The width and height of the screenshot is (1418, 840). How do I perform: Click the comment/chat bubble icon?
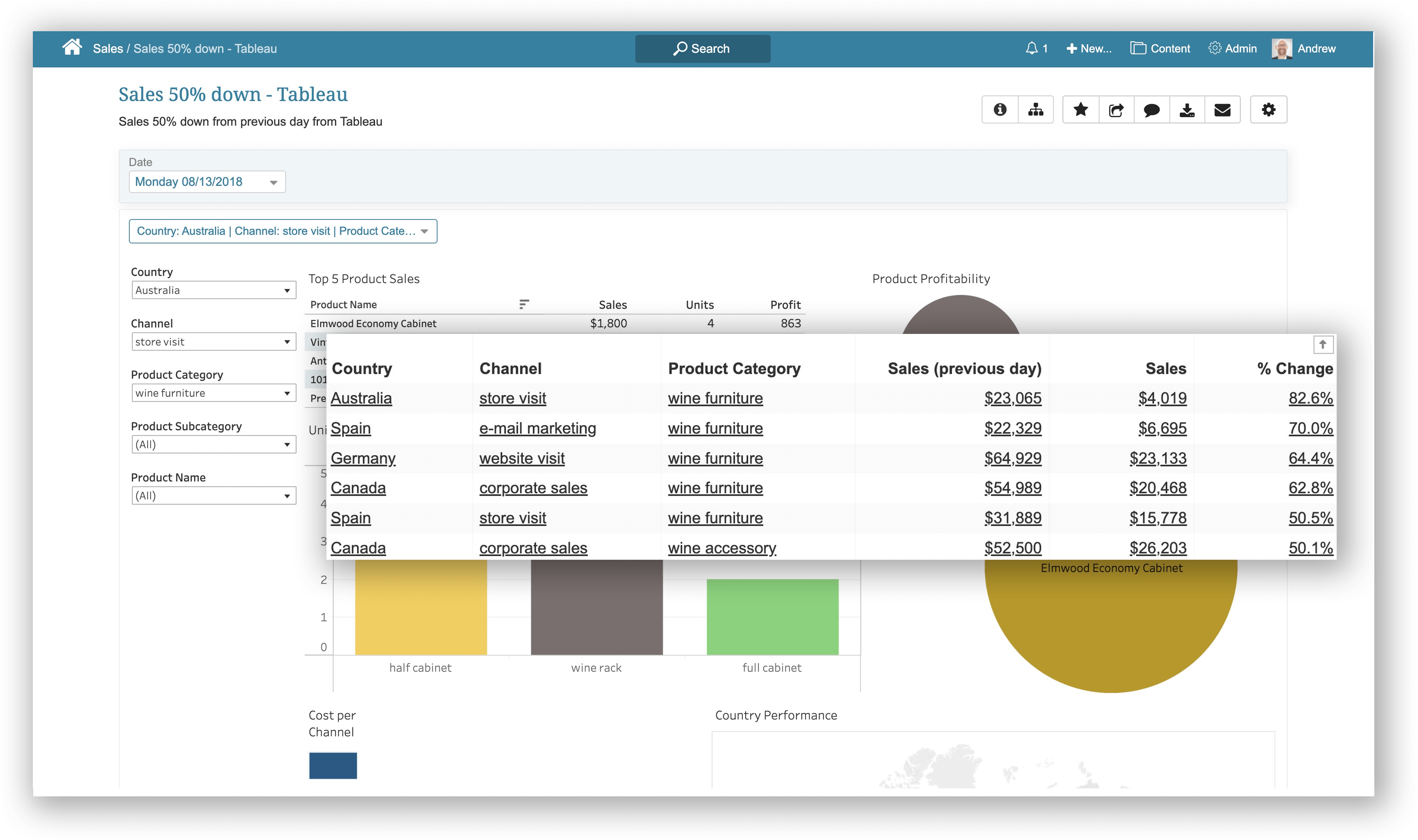pos(1153,110)
